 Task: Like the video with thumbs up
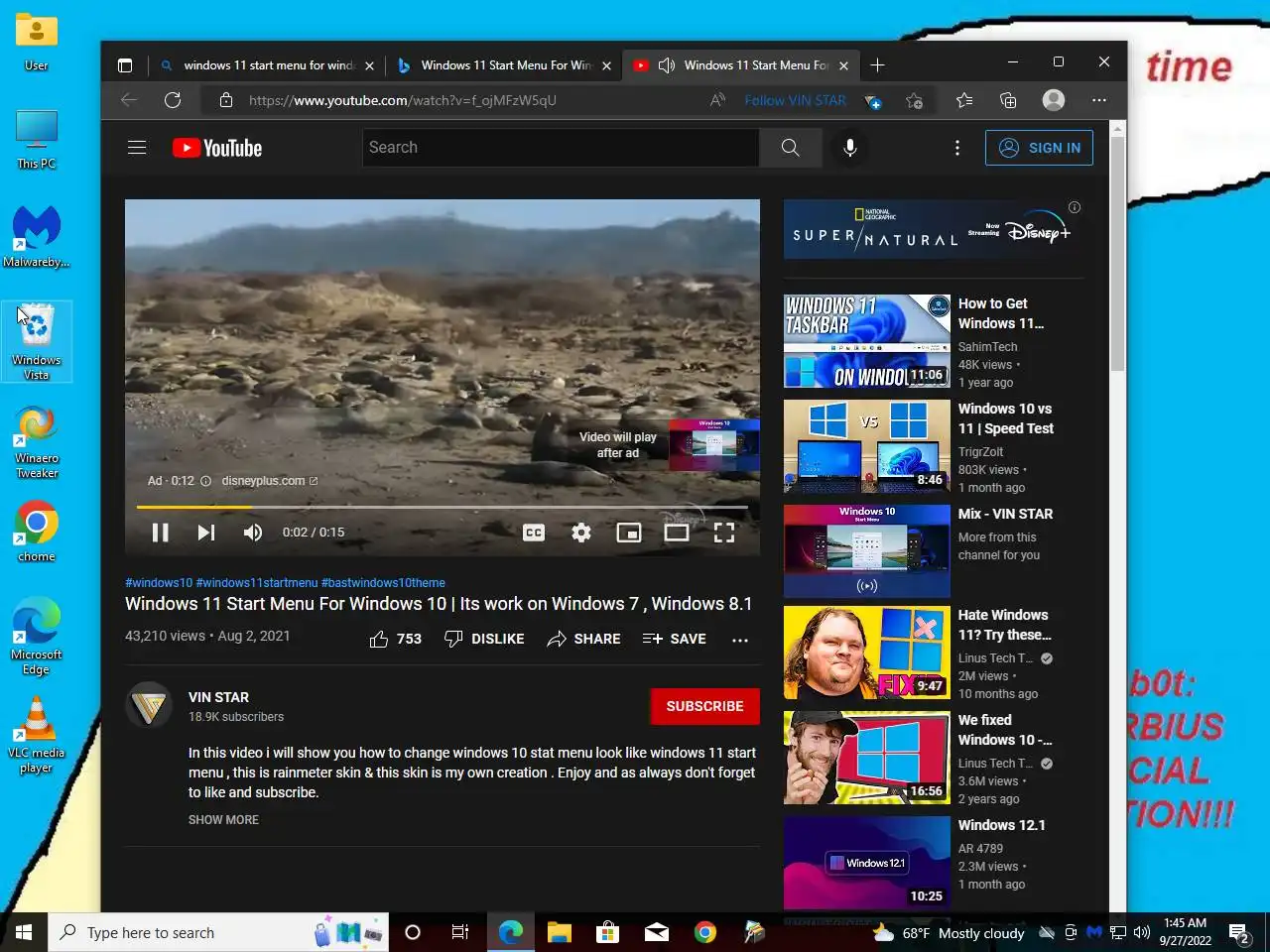(395, 640)
